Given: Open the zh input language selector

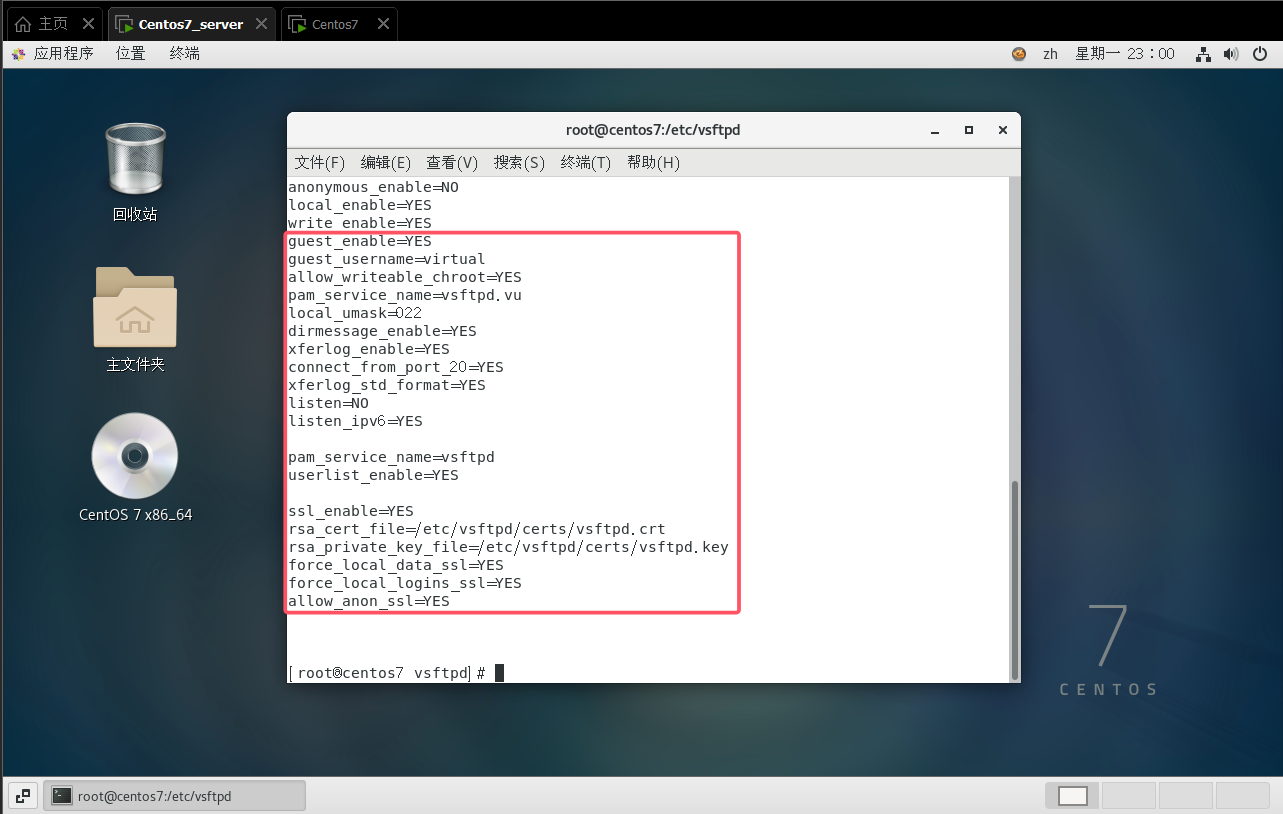Looking at the screenshot, I should 1050,54.
